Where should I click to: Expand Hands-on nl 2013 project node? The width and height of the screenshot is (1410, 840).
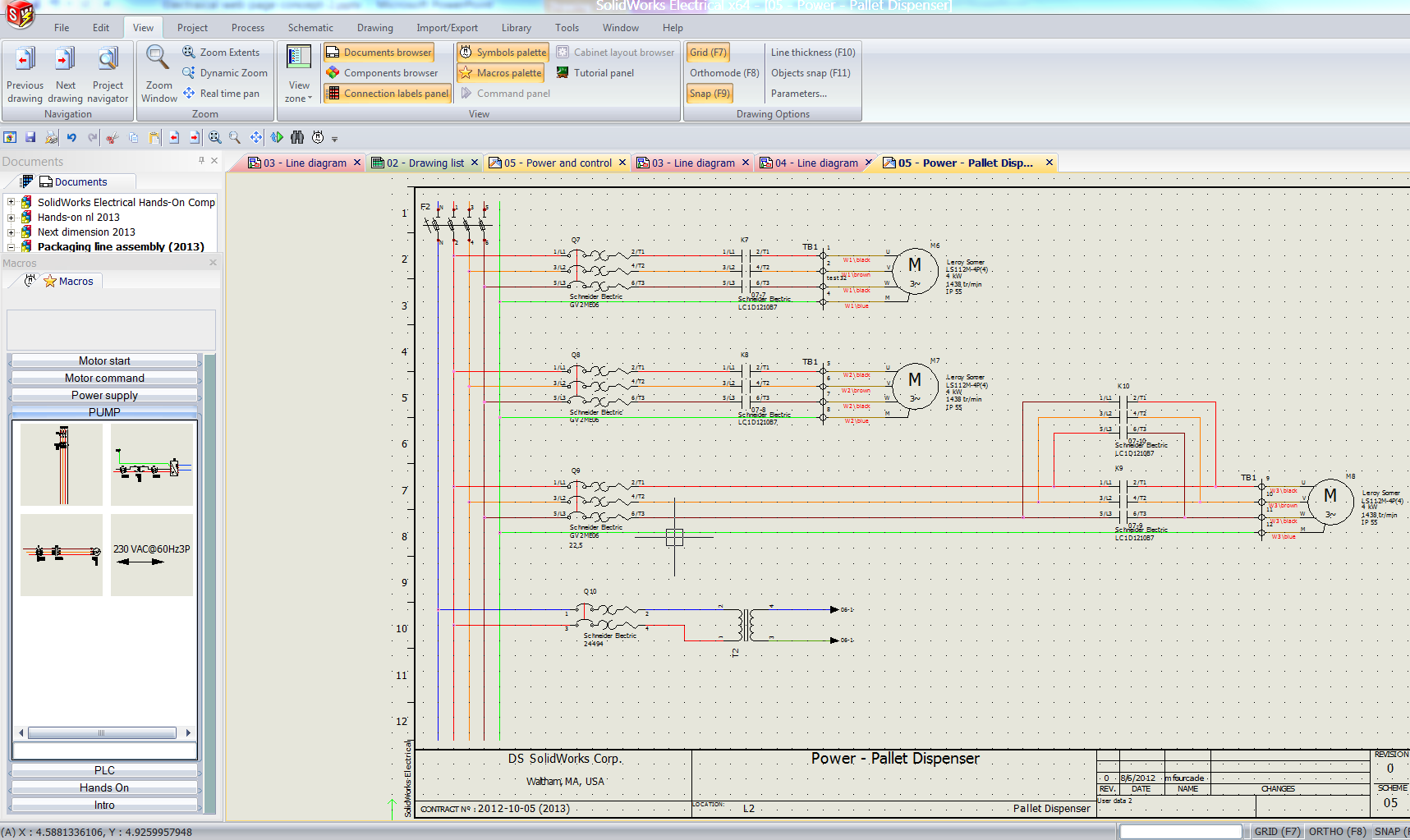(11, 217)
